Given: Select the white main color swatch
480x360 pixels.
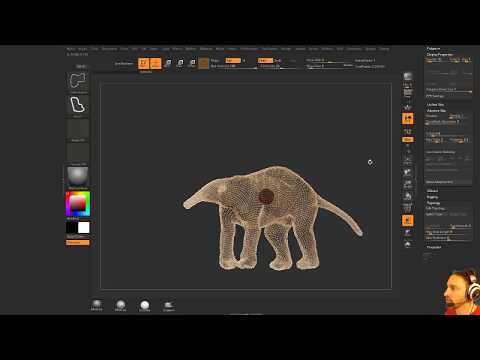Looking at the screenshot, I should coord(84,228).
